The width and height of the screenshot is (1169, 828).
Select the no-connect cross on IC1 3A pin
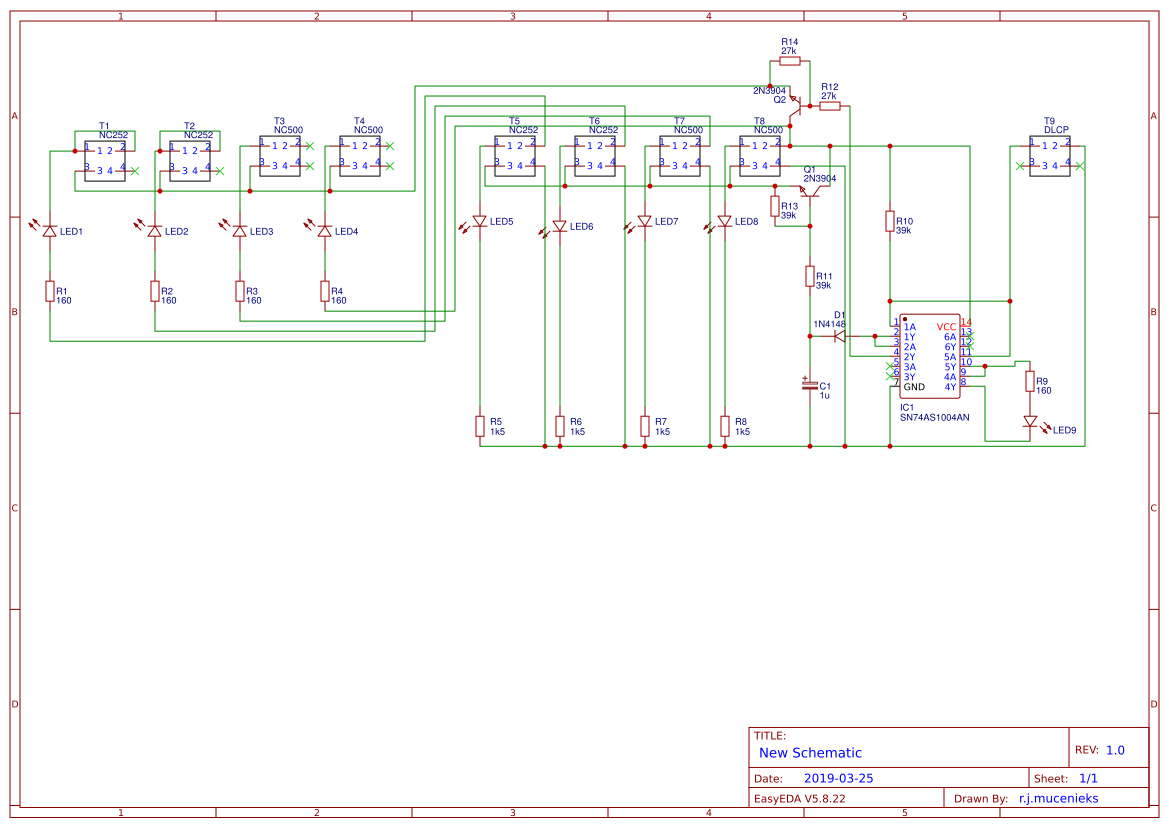point(889,365)
